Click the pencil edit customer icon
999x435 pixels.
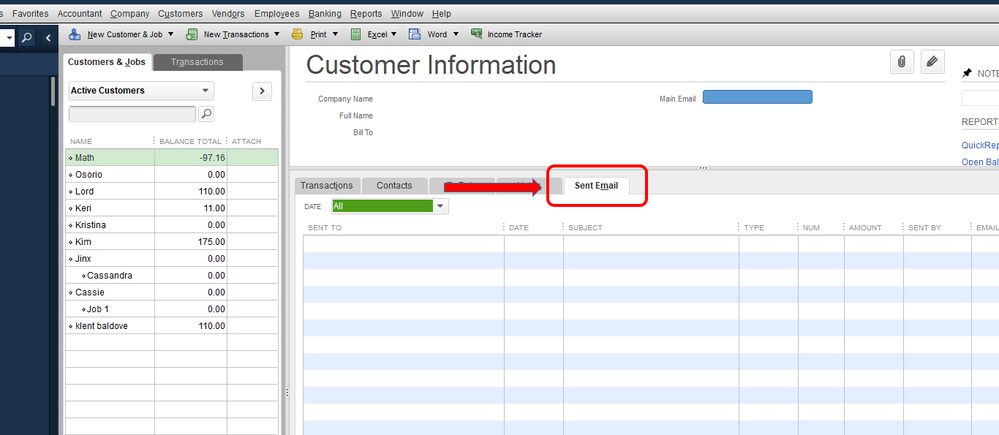point(933,62)
